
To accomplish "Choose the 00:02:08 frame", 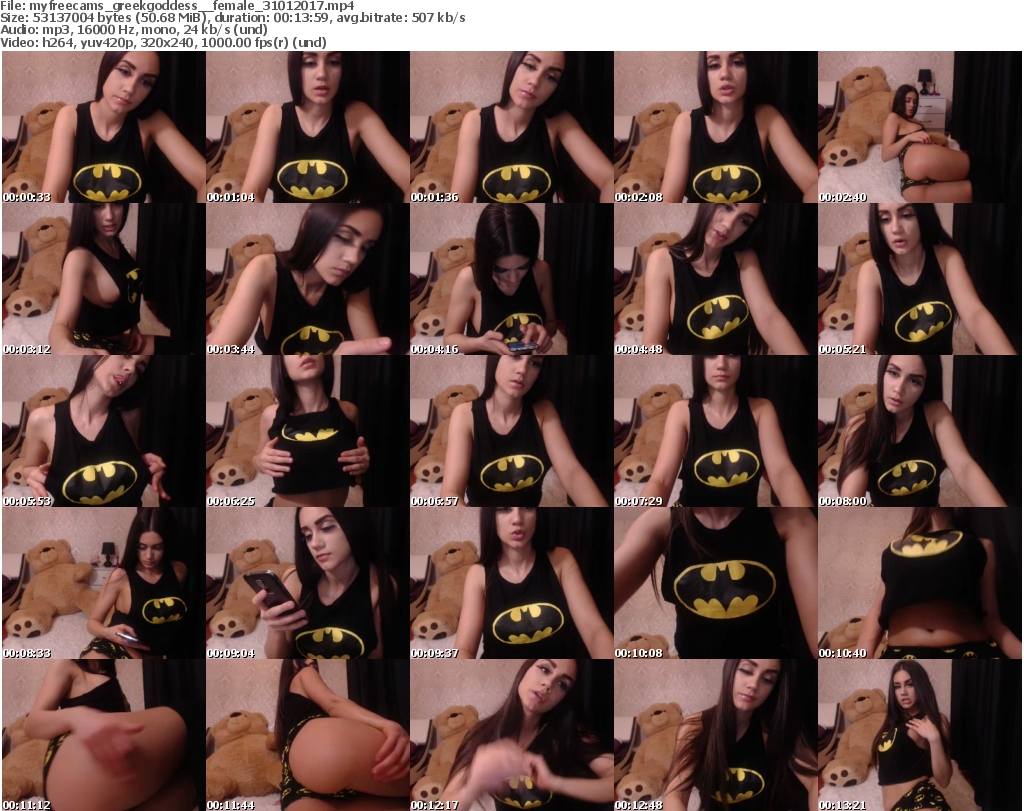I will [715, 127].
